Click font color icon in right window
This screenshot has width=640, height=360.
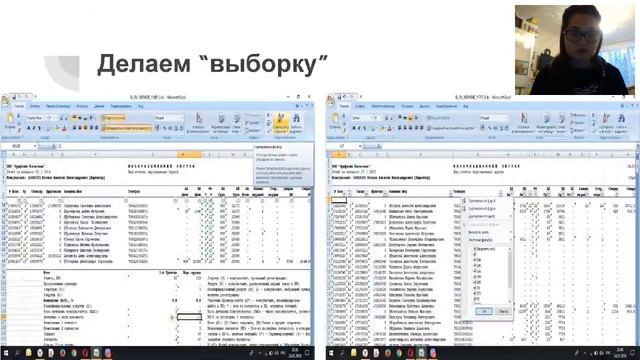[x=389, y=129]
